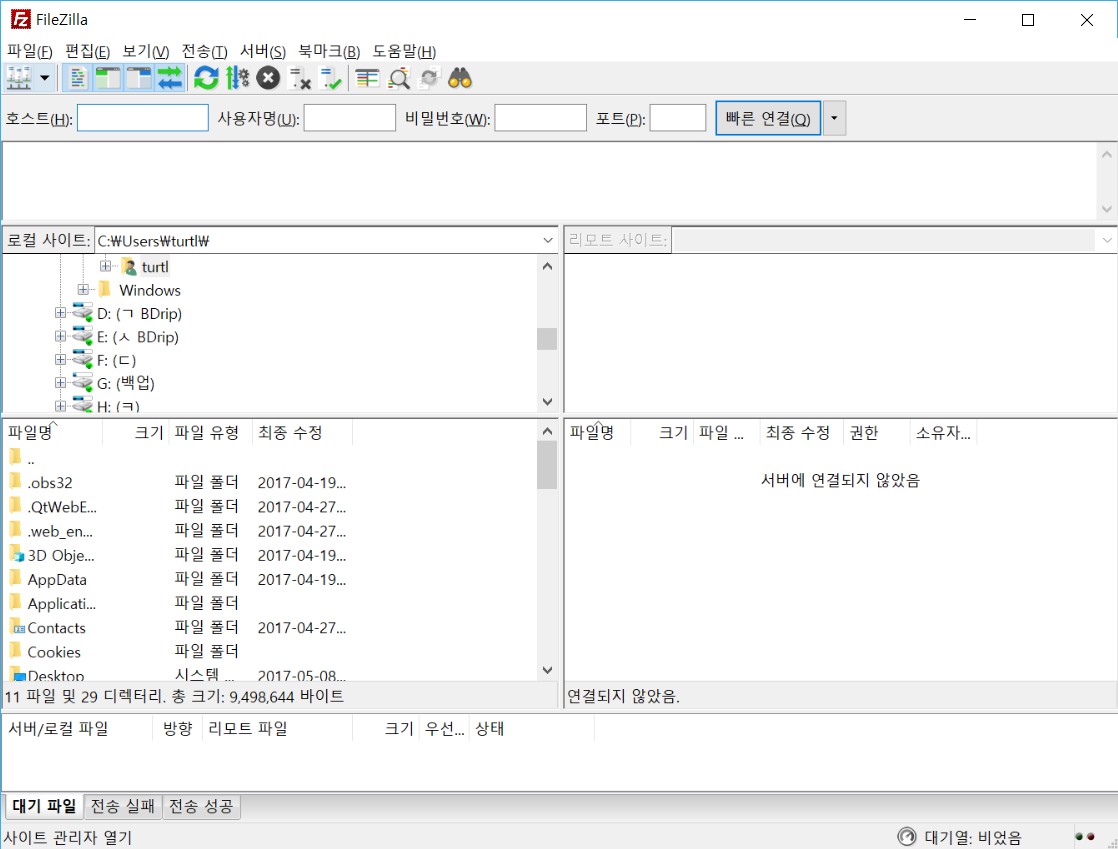Image resolution: width=1118 pixels, height=849 pixels.
Task: Switch to the 전송 성공 tab
Action: 201,806
